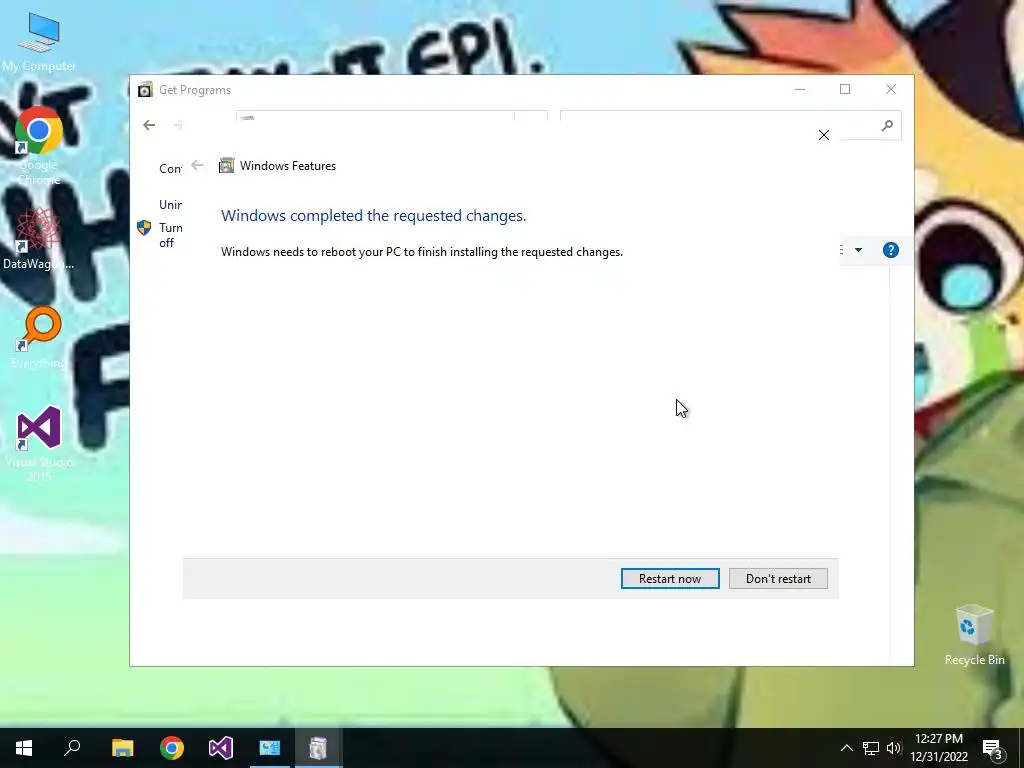This screenshot has height=768, width=1024.
Task: Expand the view options dropdown arrow
Action: [859, 250]
